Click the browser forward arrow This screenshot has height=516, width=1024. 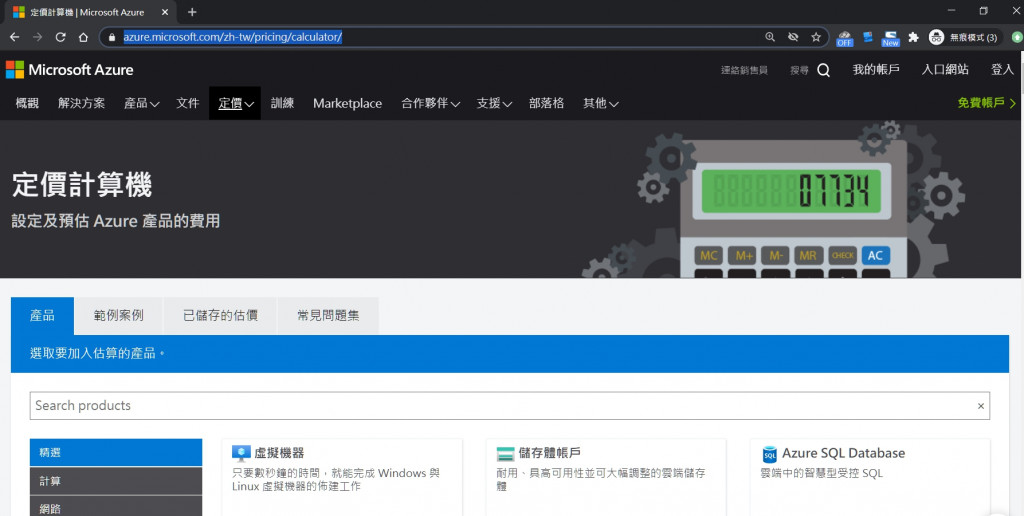(x=37, y=37)
